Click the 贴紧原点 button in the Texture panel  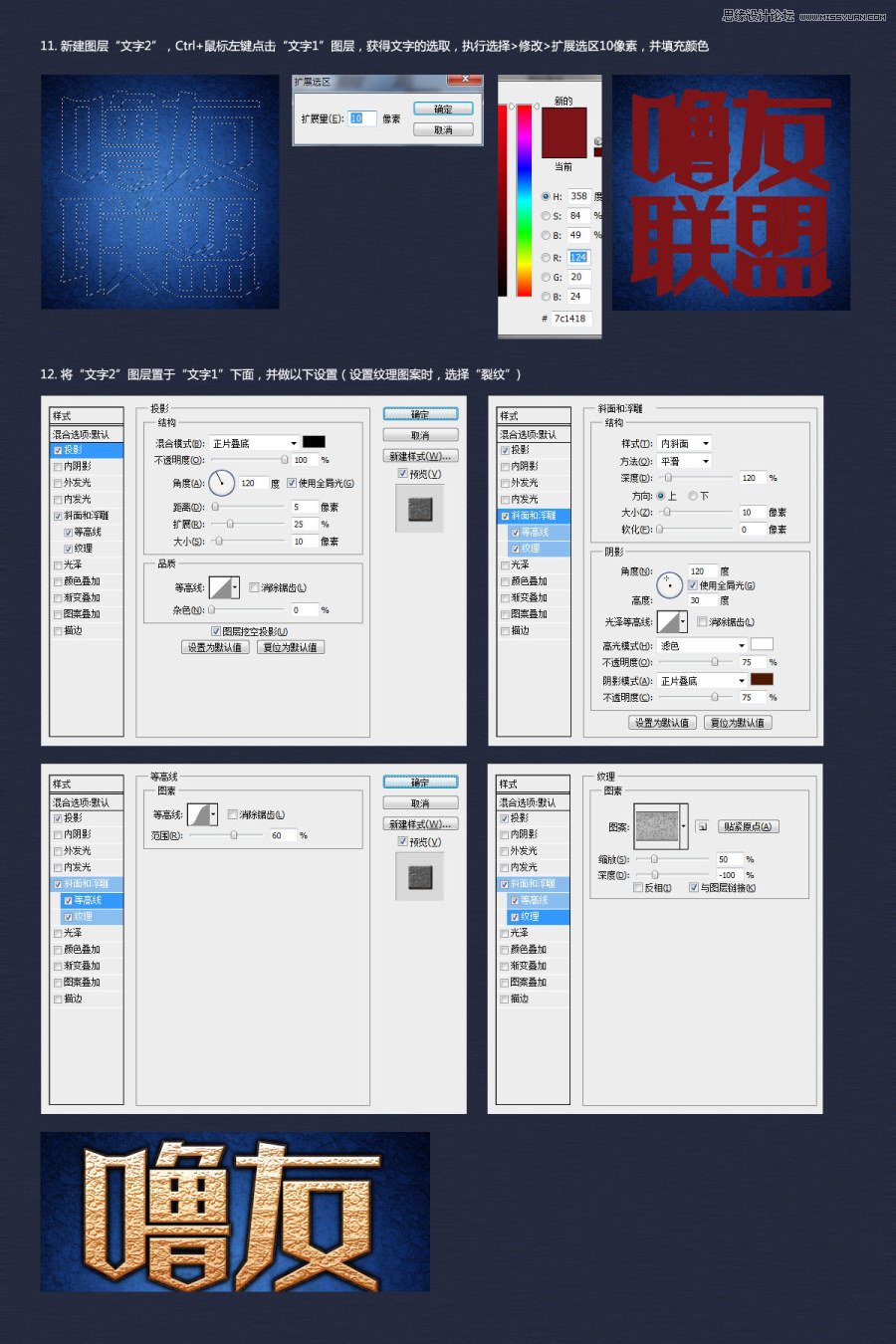click(x=750, y=826)
